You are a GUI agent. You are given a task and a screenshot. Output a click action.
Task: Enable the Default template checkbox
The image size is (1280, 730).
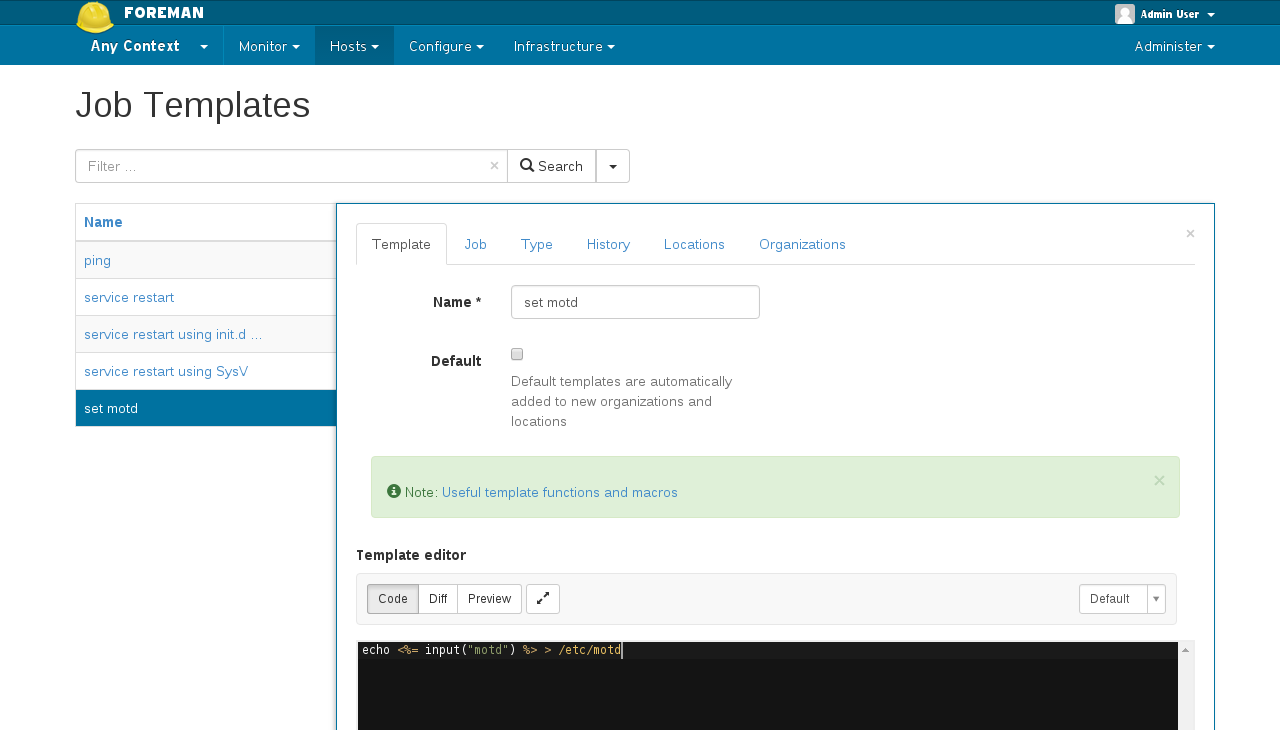point(517,354)
